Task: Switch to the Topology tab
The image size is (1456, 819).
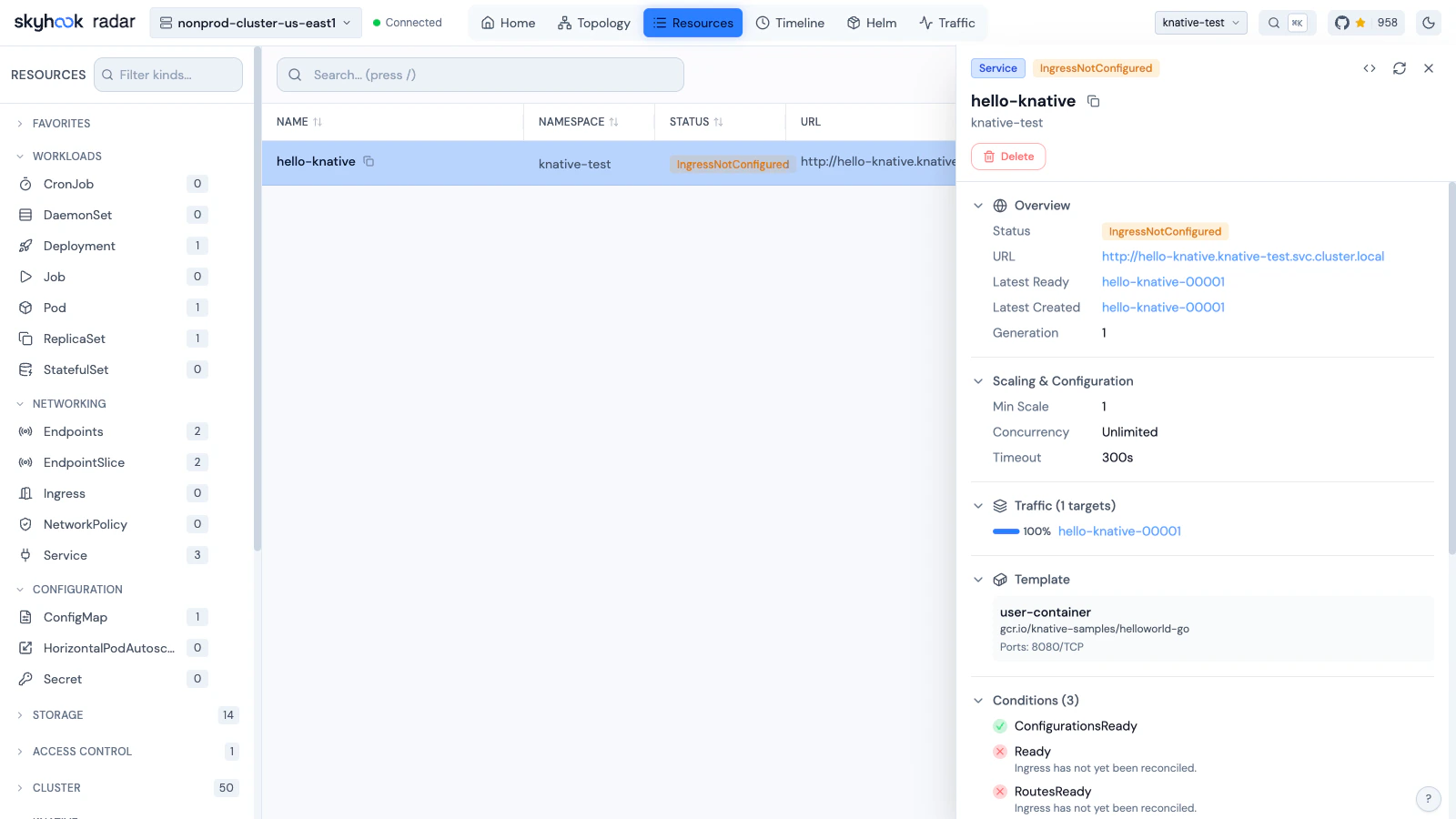Action: click(x=594, y=23)
